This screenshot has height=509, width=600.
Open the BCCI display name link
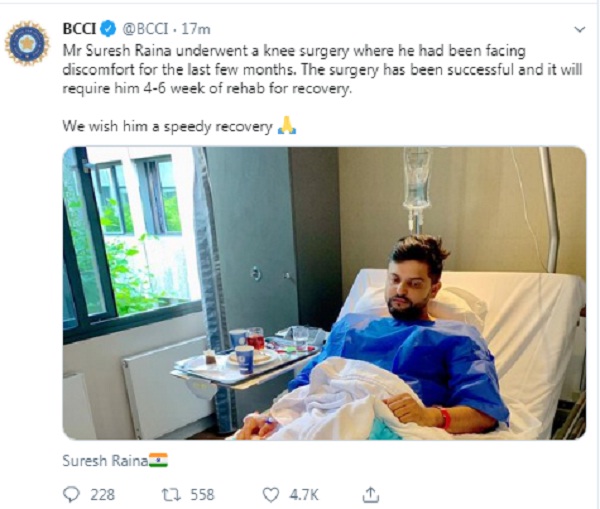79,26
